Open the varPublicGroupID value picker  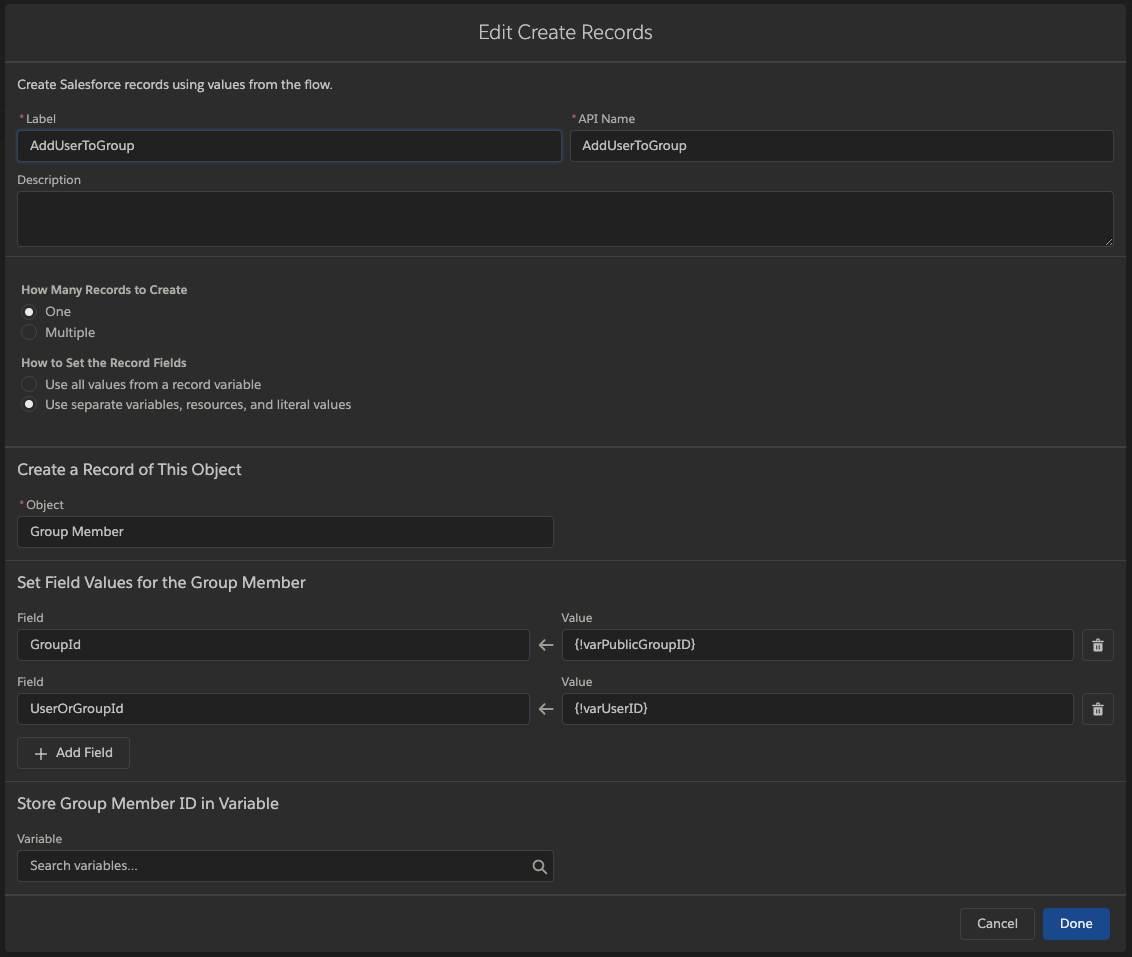pyautogui.click(x=817, y=645)
